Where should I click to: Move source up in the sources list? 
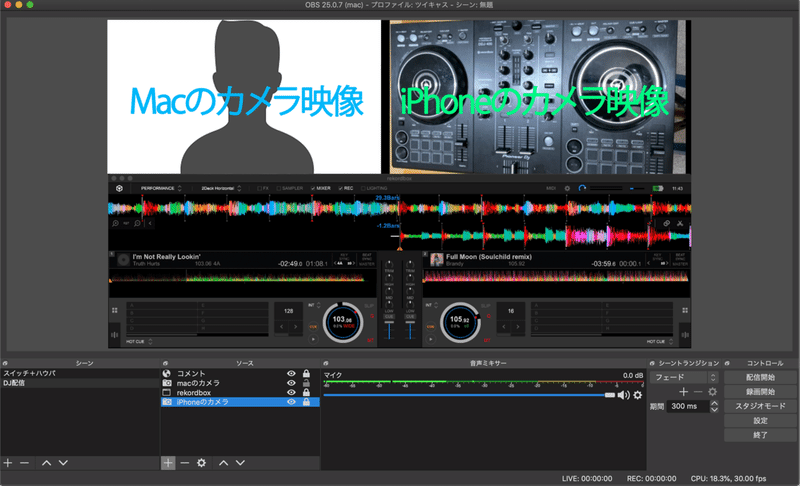(223, 463)
